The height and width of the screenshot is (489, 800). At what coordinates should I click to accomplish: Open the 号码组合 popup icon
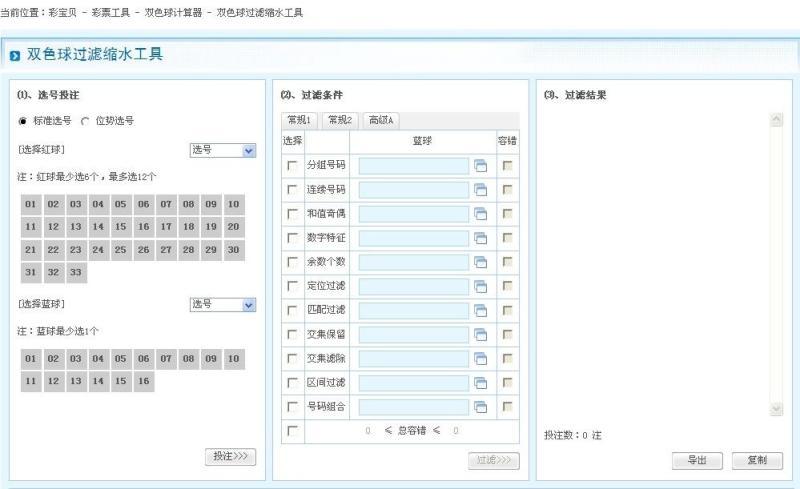pyautogui.click(x=480, y=407)
